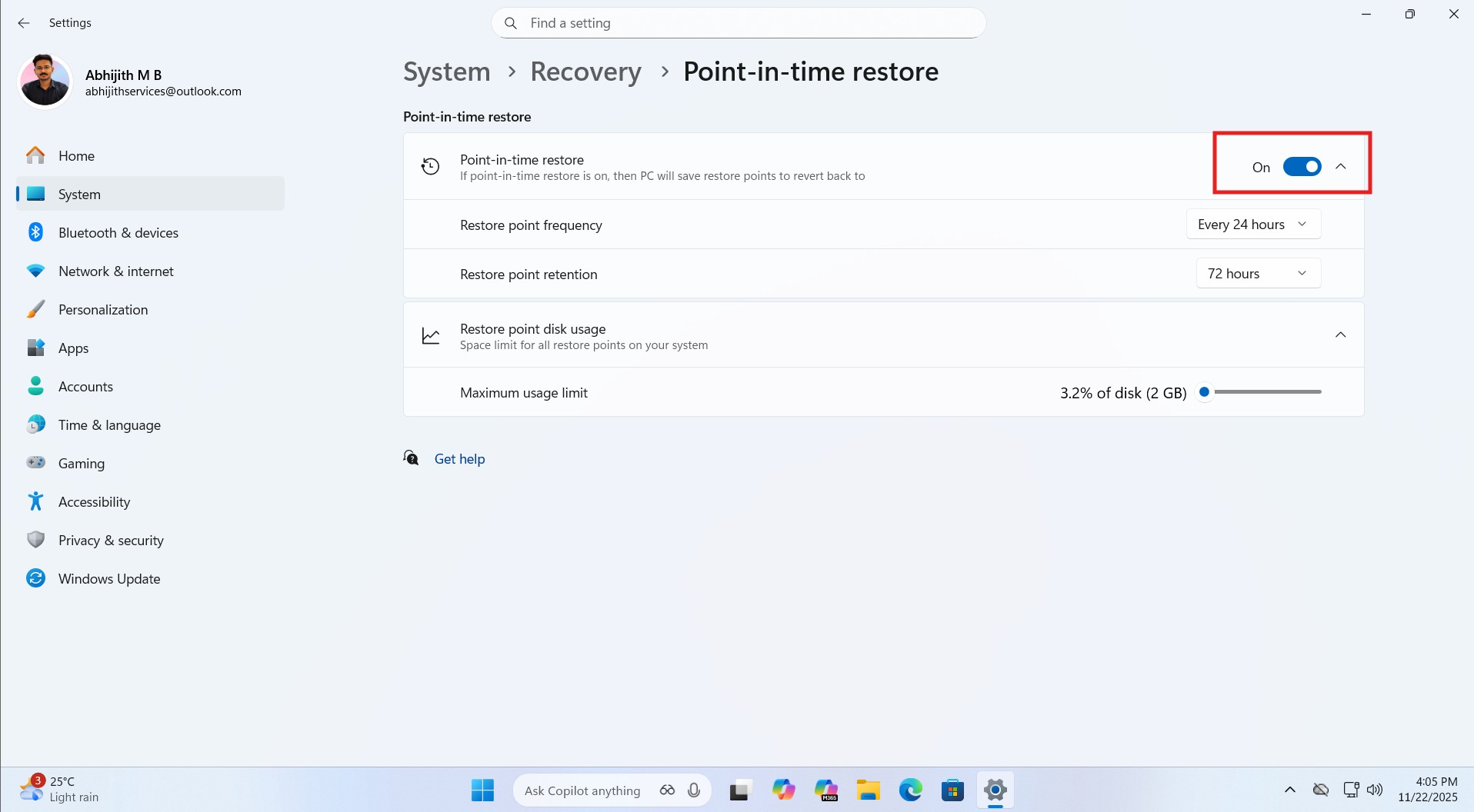Viewport: 1474px width, 812px height.
Task: Toggle Point-in-time restore off
Action: click(1301, 166)
